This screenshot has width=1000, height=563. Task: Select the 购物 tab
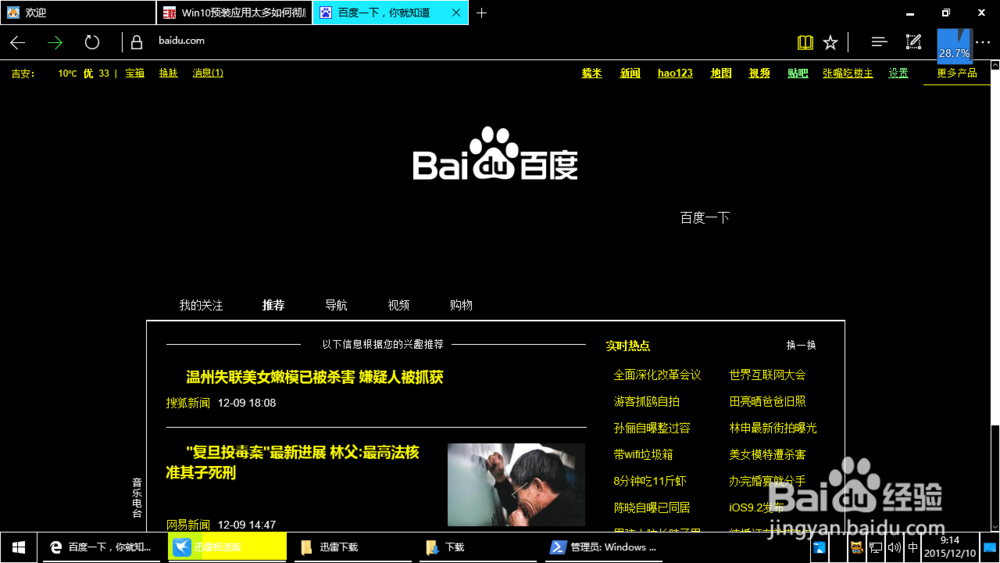(x=461, y=305)
